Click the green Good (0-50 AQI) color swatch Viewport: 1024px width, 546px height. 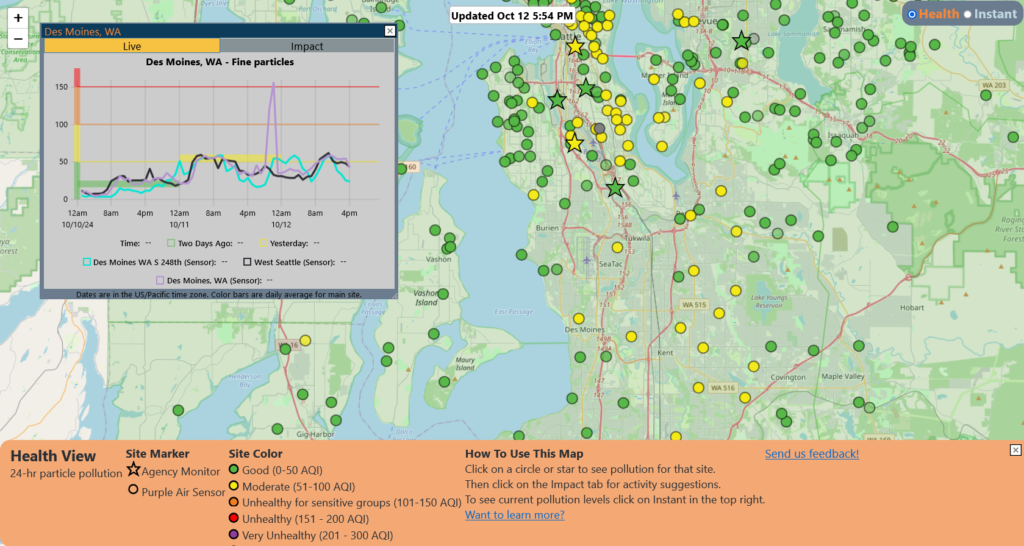tap(234, 469)
